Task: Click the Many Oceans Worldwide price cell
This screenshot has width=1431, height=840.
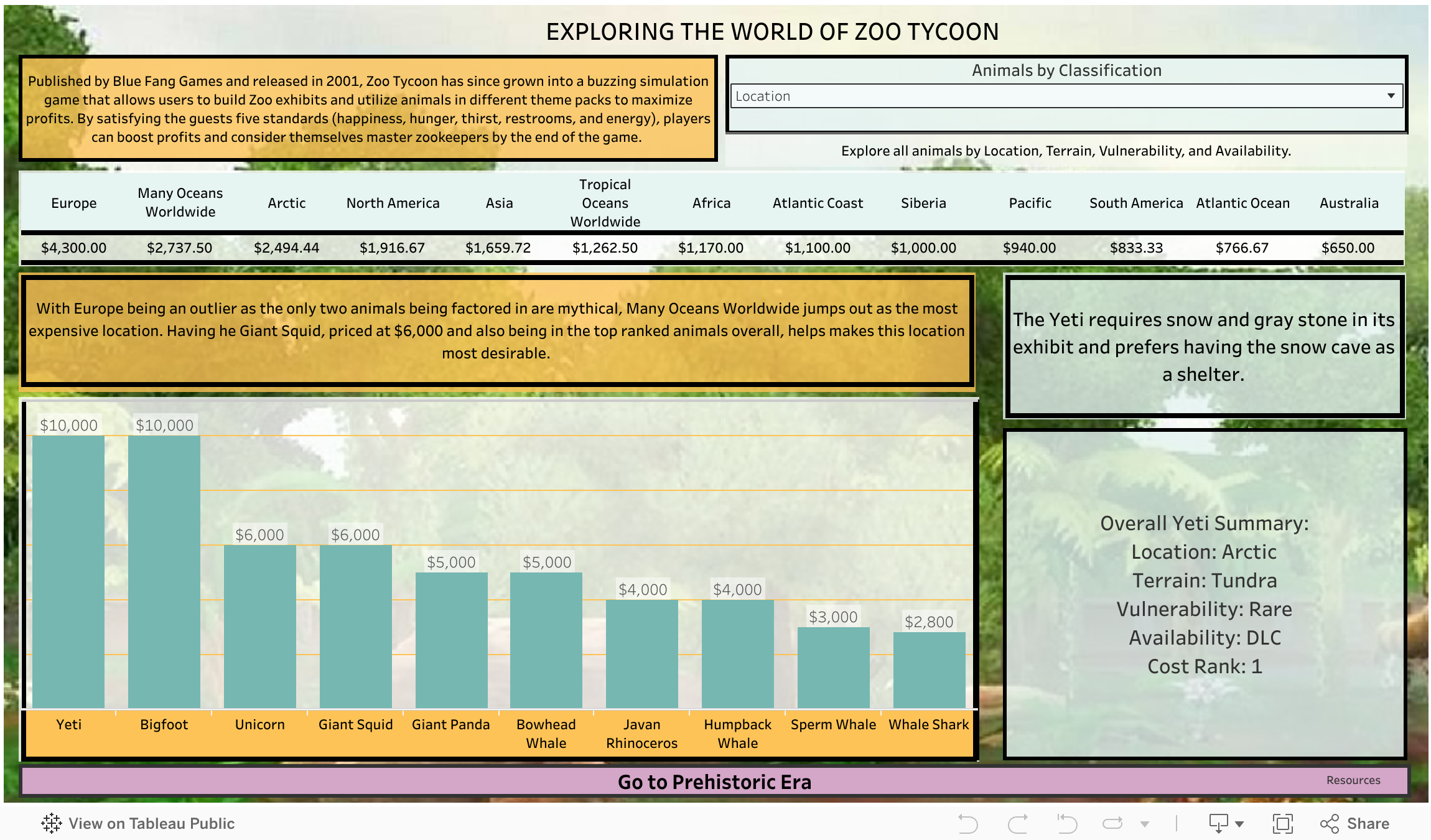Action: 180,247
